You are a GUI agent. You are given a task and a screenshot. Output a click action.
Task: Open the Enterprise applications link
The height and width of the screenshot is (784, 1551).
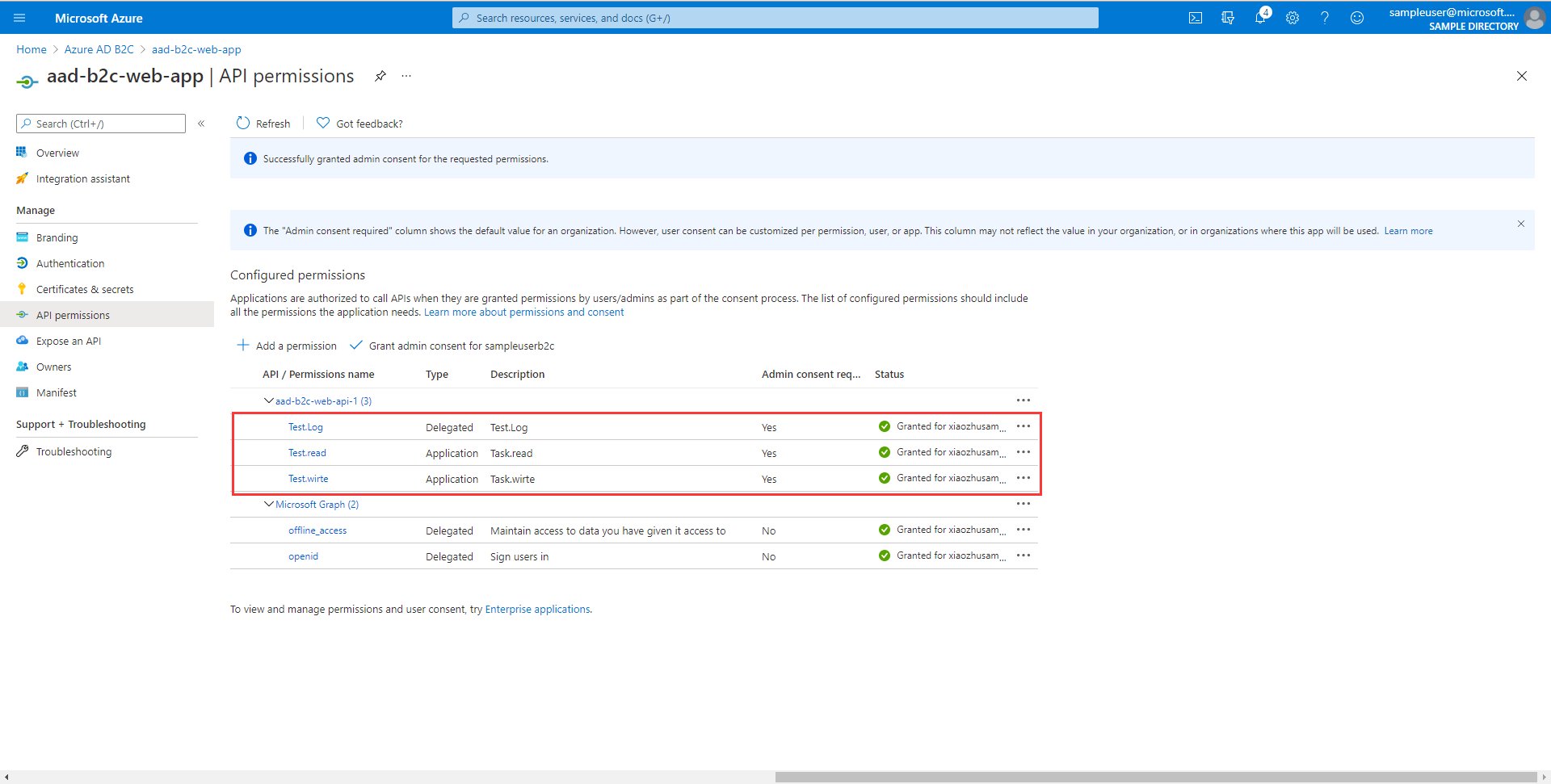(x=537, y=610)
